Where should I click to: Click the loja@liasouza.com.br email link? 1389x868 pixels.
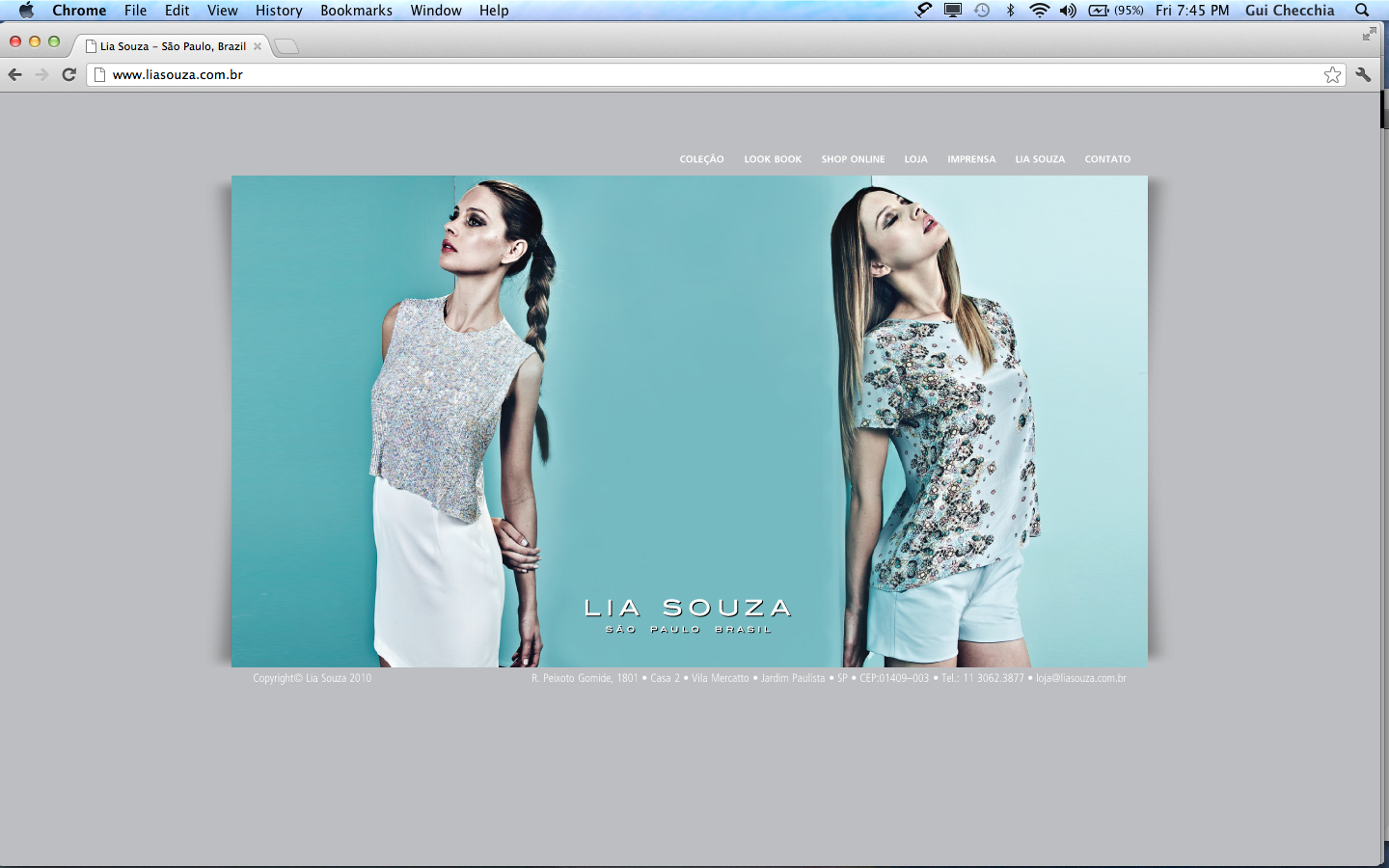pyautogui.click(x=1081, y=678)
